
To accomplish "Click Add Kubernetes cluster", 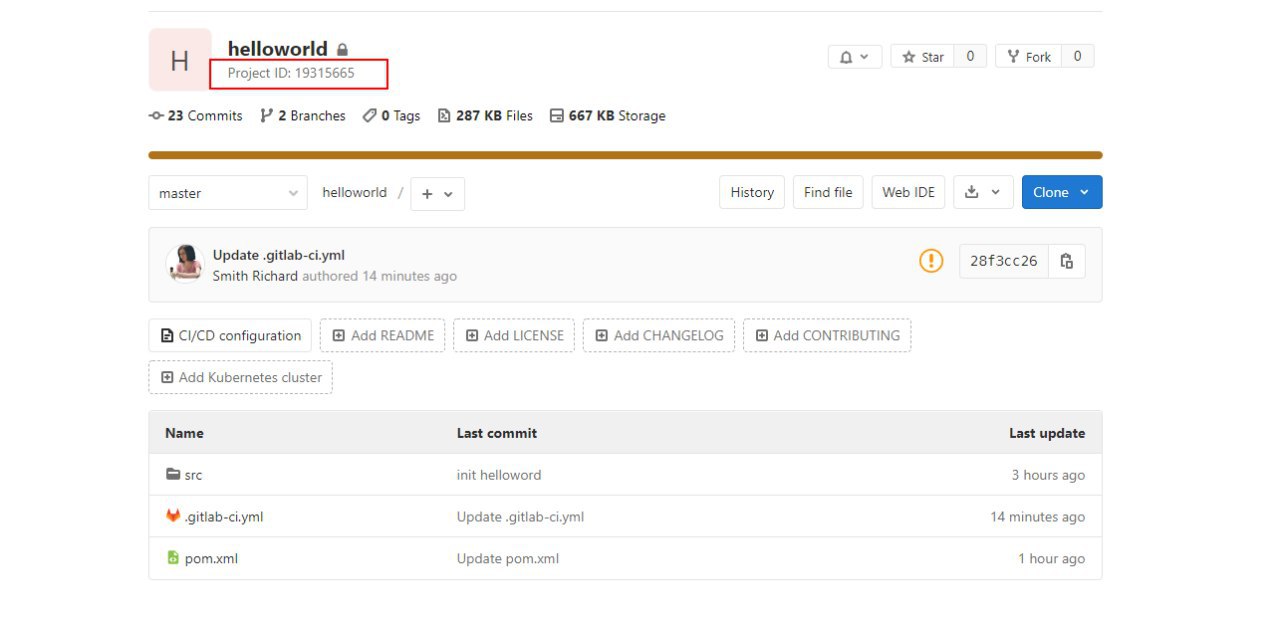I will click(x=240, y=378).
